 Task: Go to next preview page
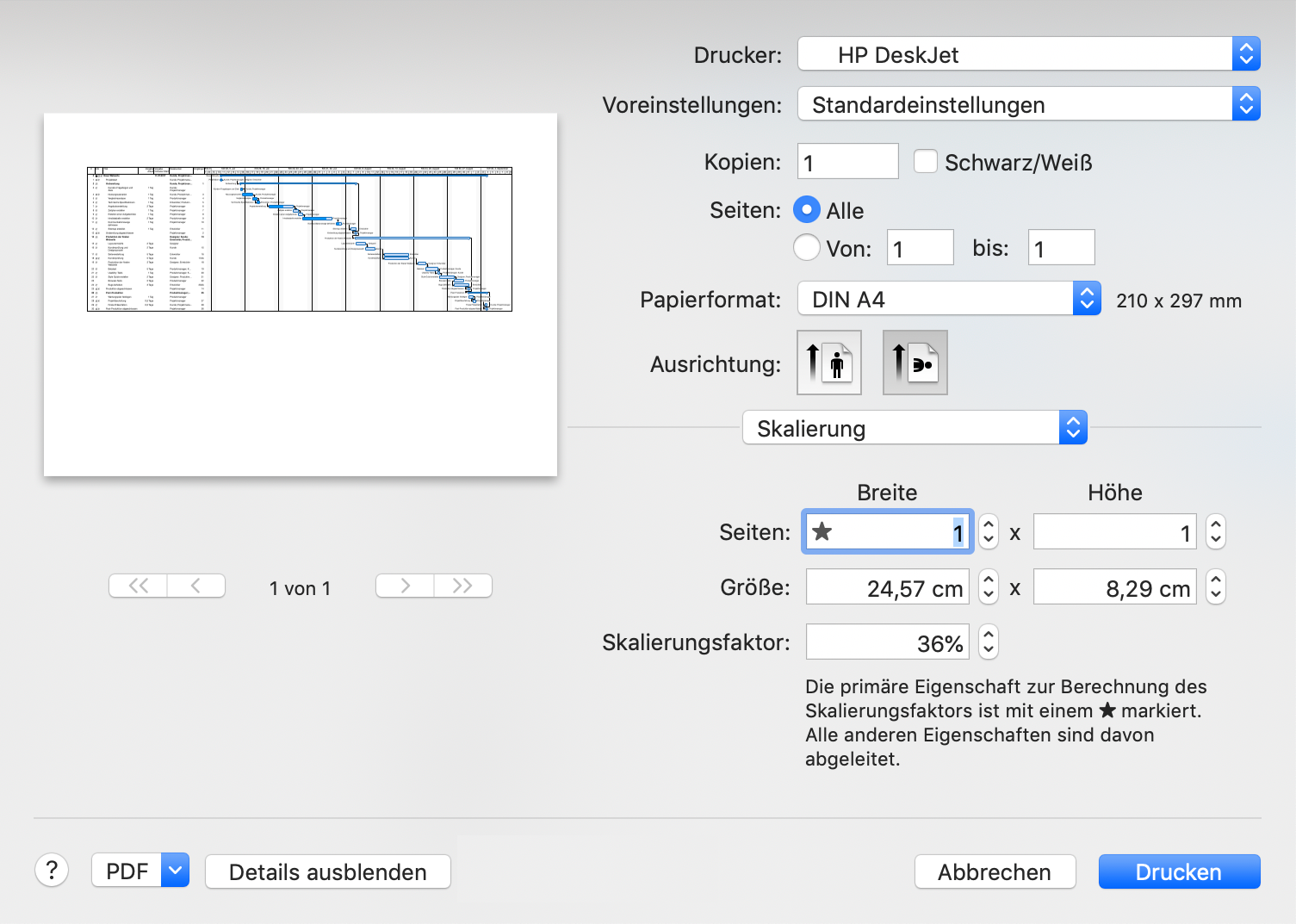tap(405, 586)
